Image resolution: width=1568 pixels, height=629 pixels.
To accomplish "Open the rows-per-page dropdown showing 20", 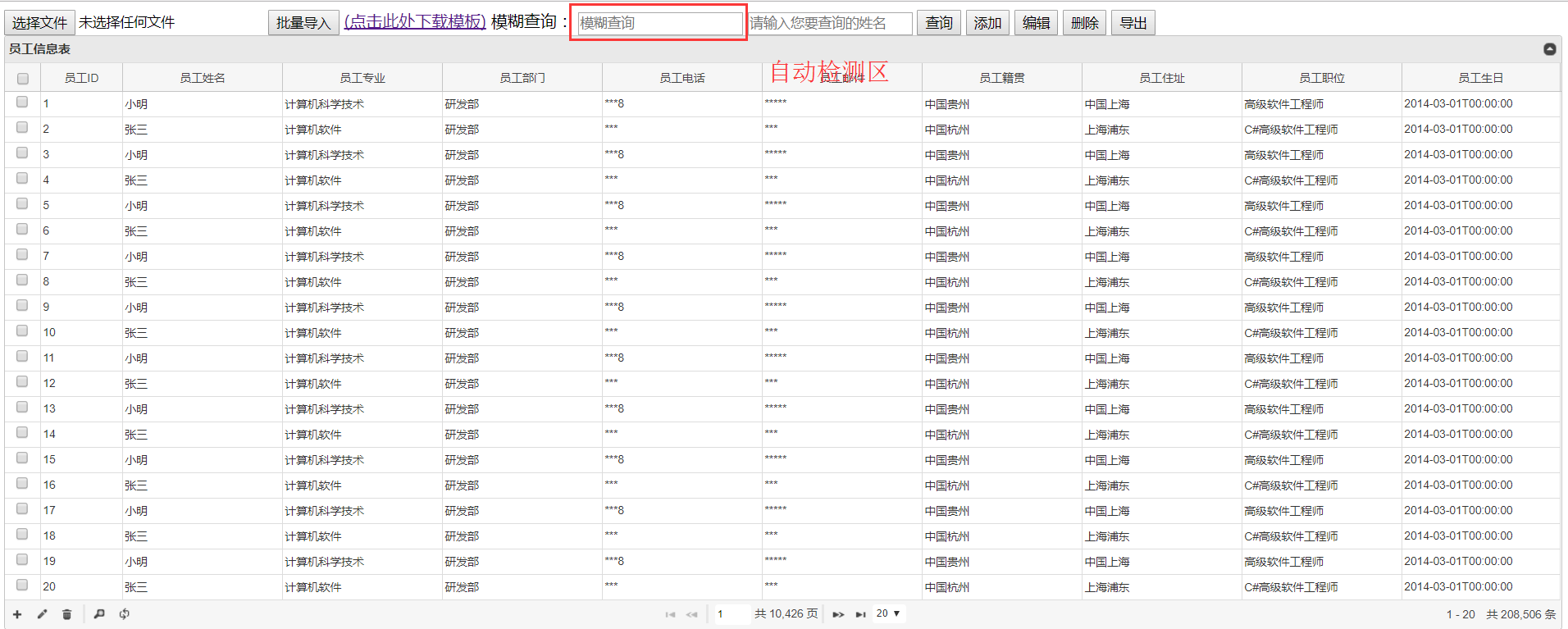I will click(x=888, y=613).
